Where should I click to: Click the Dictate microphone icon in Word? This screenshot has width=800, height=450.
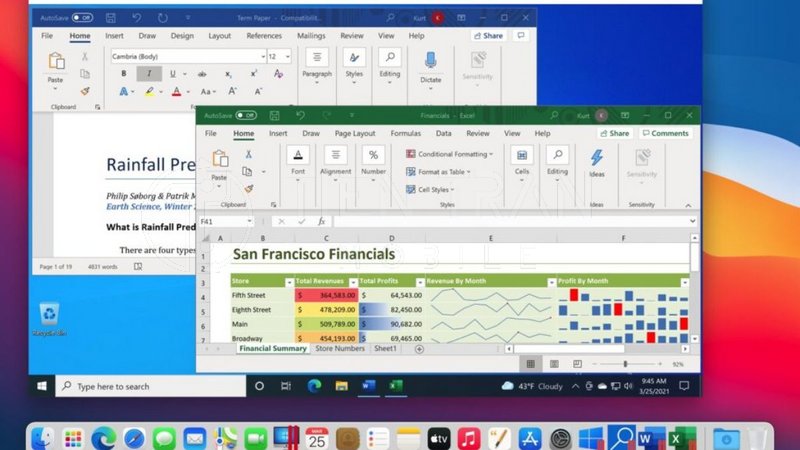click(x=431, y=63)
